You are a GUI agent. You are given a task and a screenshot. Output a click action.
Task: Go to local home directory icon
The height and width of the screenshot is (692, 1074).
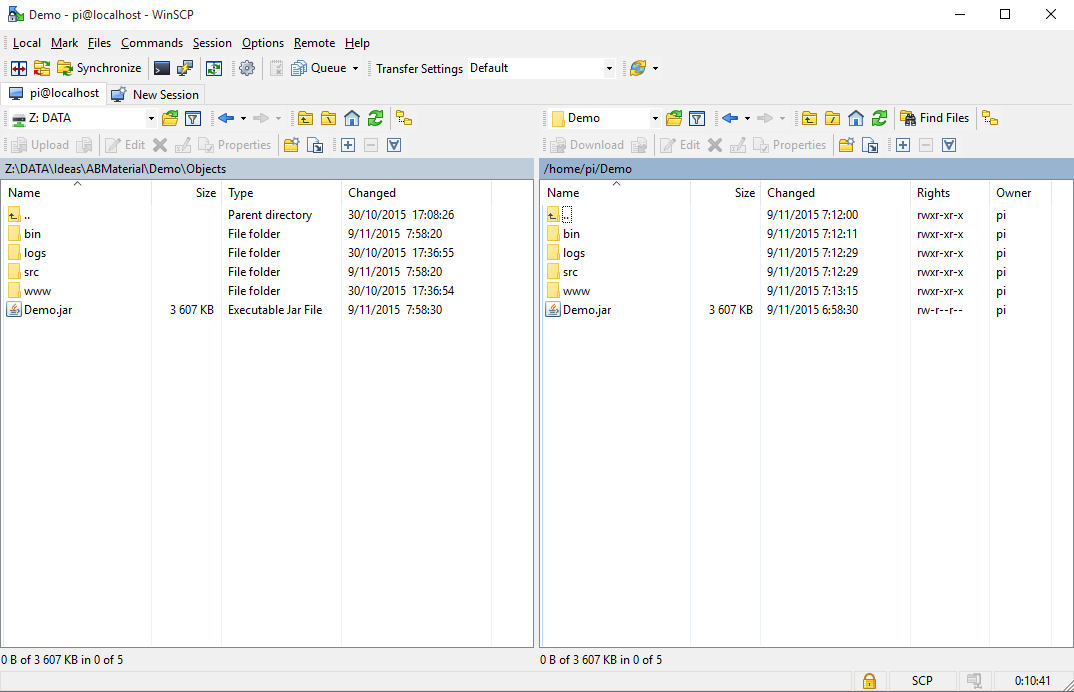pyautogui.click(x=352, y=119)
